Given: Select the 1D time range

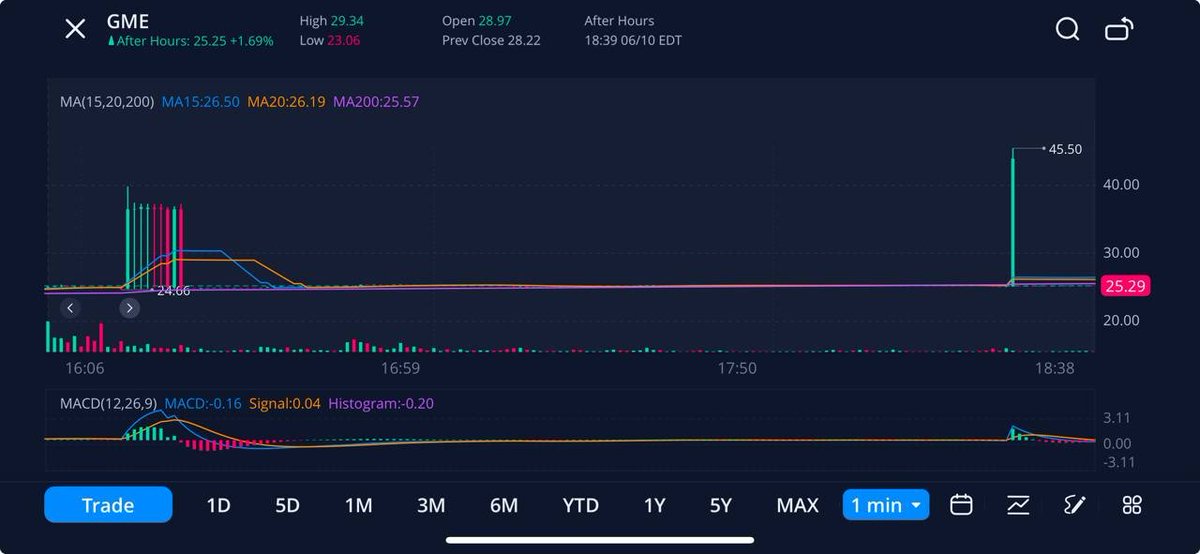Looking at the screenshot, I should [218, 506].
